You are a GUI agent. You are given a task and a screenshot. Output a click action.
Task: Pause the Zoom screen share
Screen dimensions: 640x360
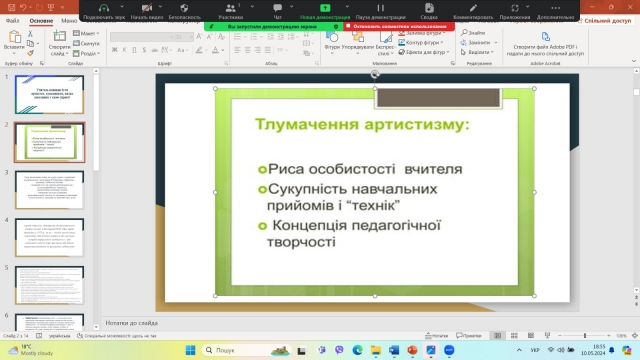[380, 11]
